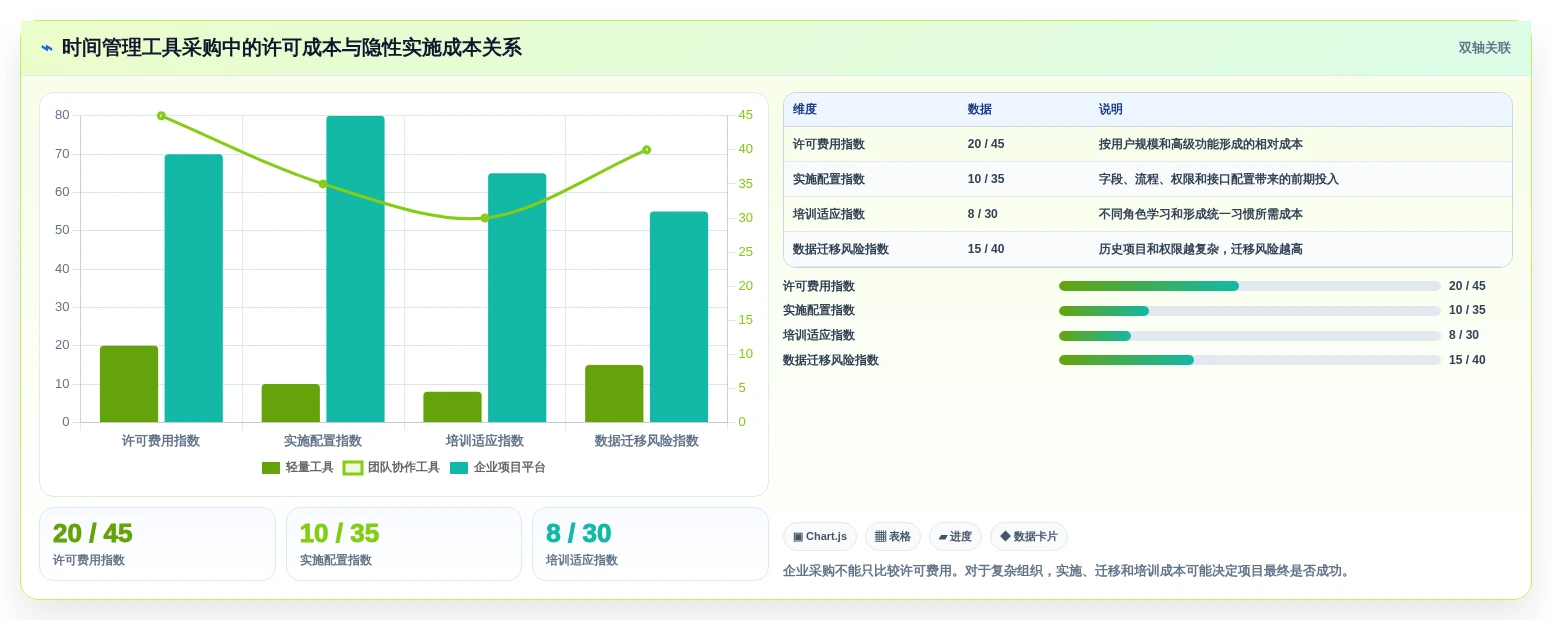Click x-axis label 数据迁移风险指数

(x=646, y=441)
